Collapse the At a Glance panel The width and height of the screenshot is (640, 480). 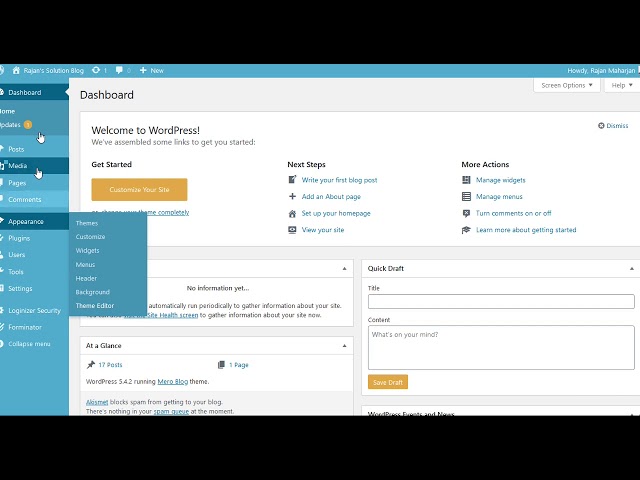(344, 346)
